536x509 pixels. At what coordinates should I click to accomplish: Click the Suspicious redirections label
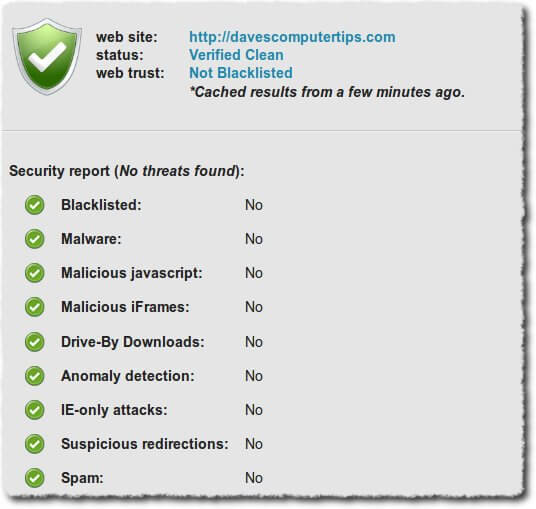click(x=145, y=444)
